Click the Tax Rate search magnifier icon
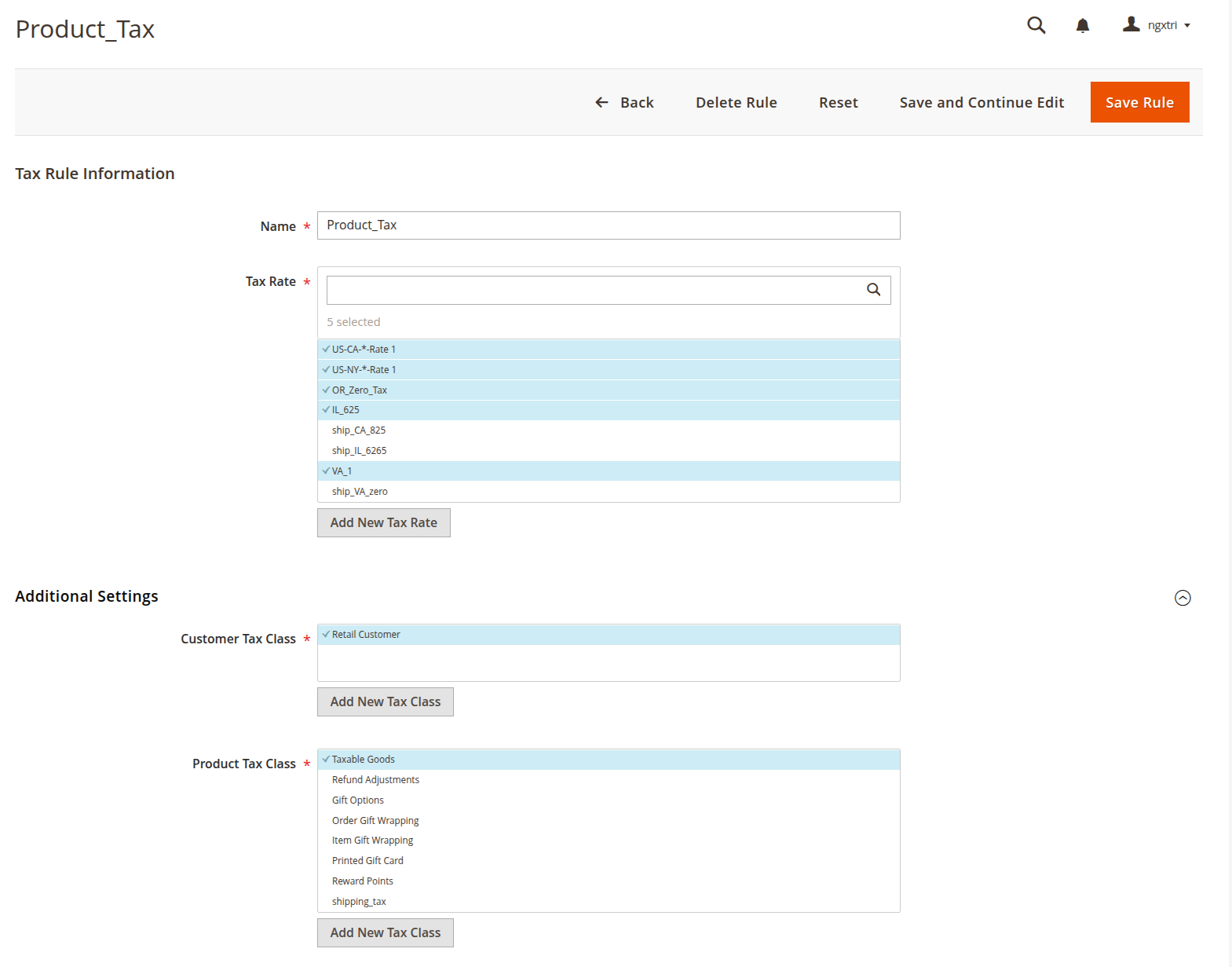Screen dimensions: 1232x967 (x=873, y=290)
